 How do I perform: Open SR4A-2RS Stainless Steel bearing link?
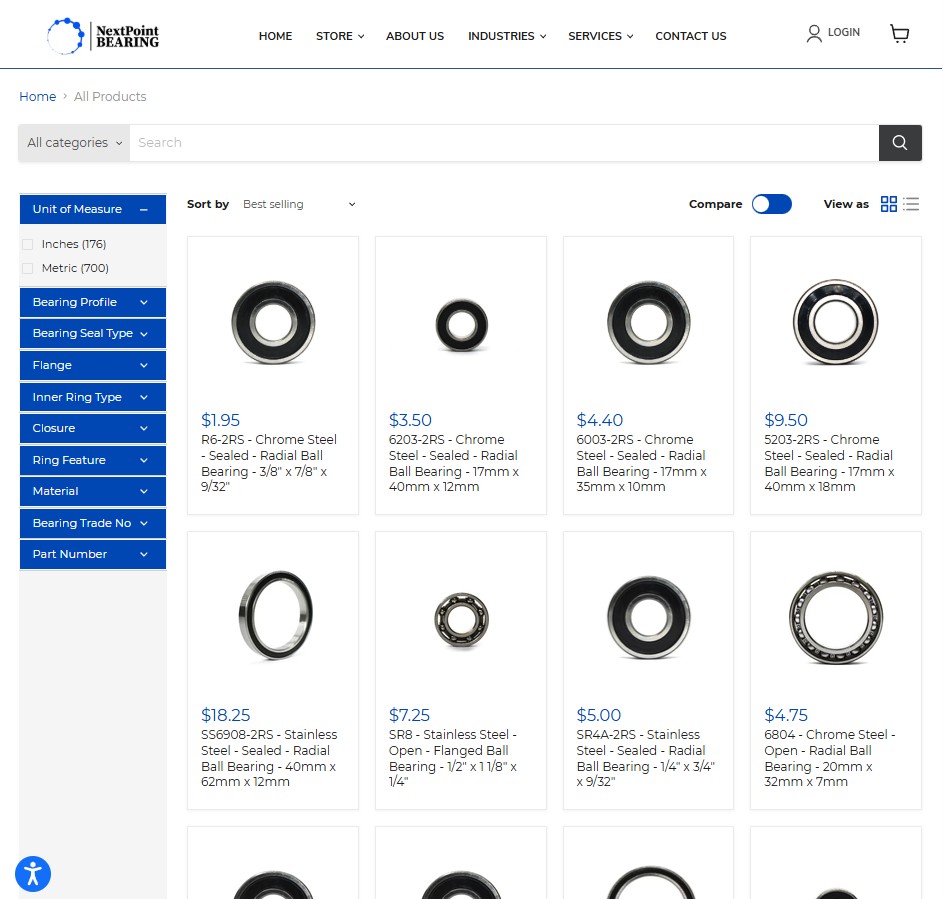coord(645,758)
